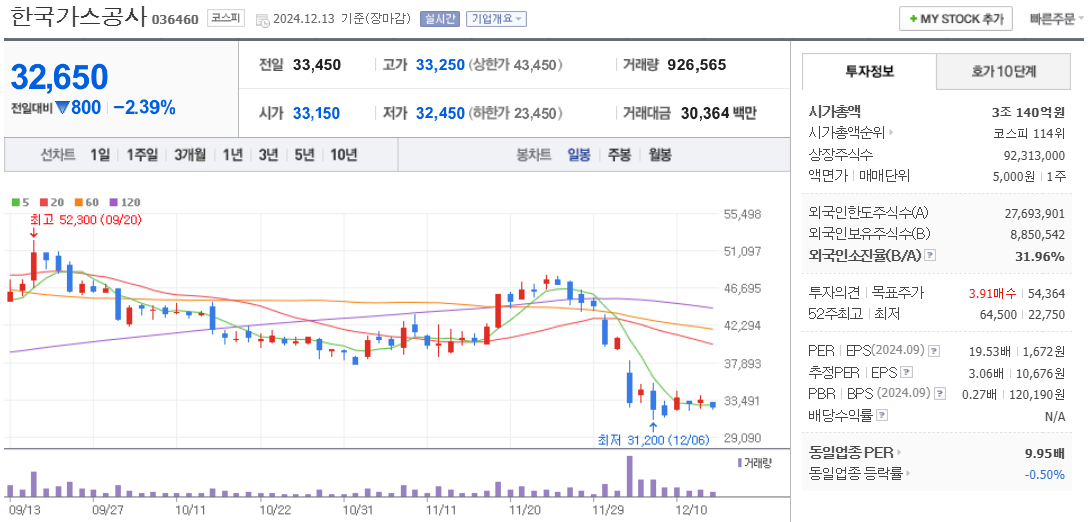Click the help icon beside 외국인소진율(B/A)

(x=931, y=256)
